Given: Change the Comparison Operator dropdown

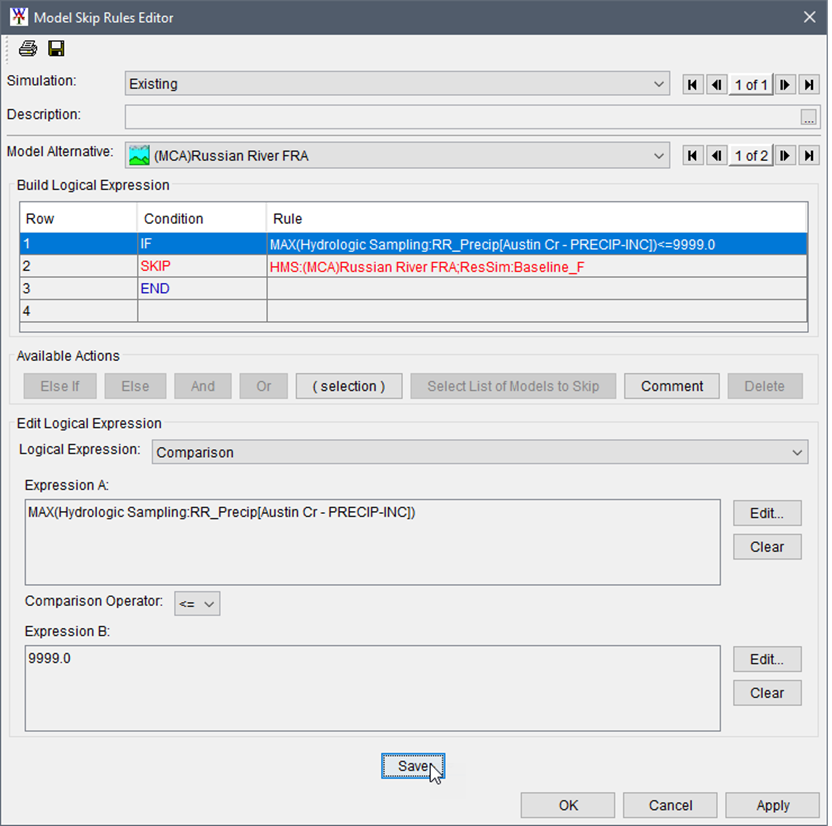Looking at the screenshot, I should coord(196,603).
